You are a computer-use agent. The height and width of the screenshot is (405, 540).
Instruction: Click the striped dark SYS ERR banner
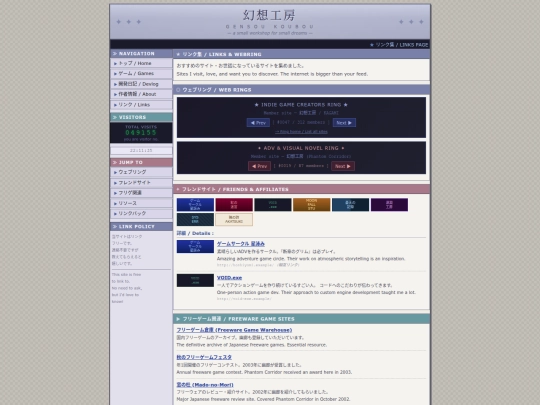click(195, 219)
